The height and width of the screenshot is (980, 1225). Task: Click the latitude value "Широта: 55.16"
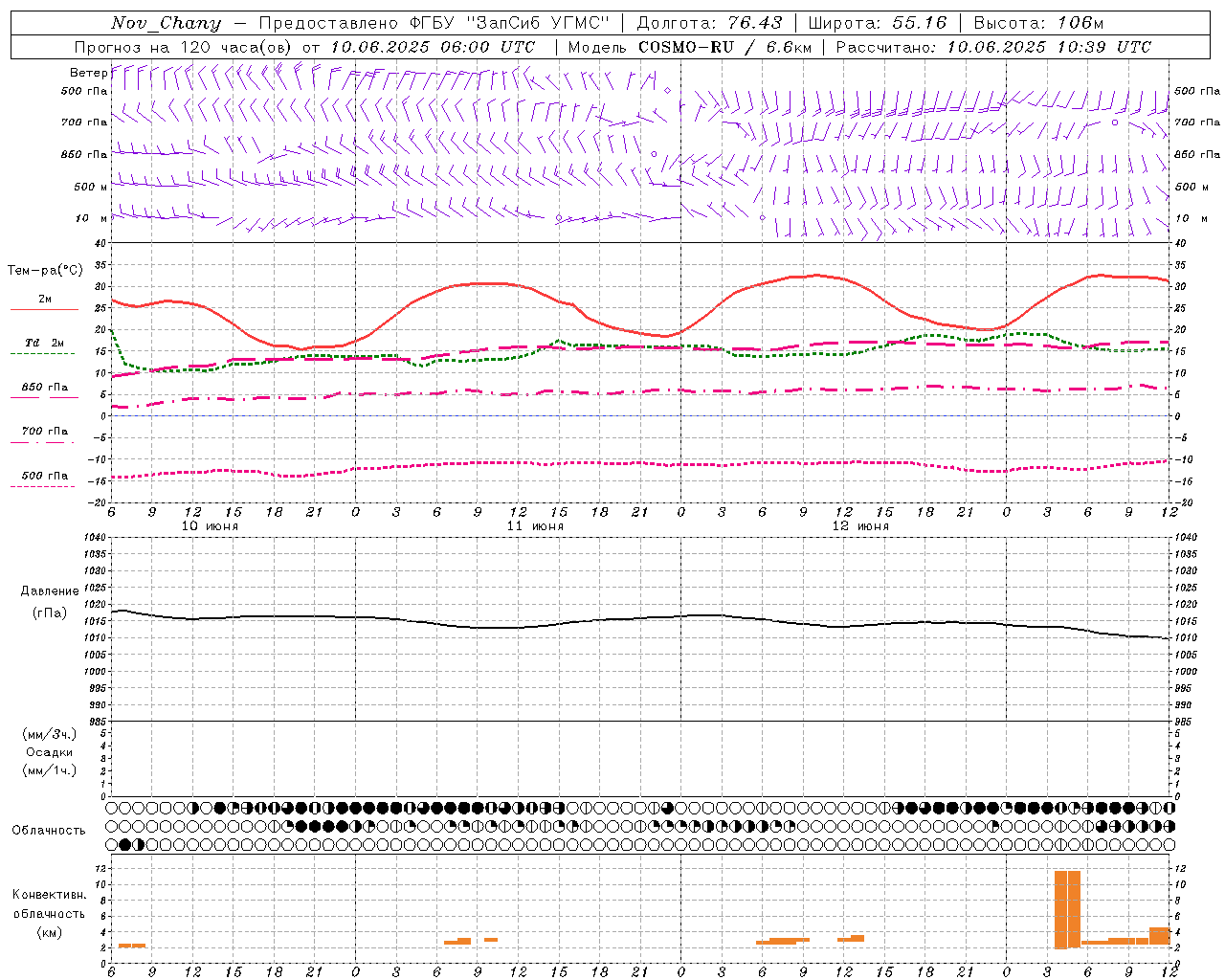click(x=877, y=23)
